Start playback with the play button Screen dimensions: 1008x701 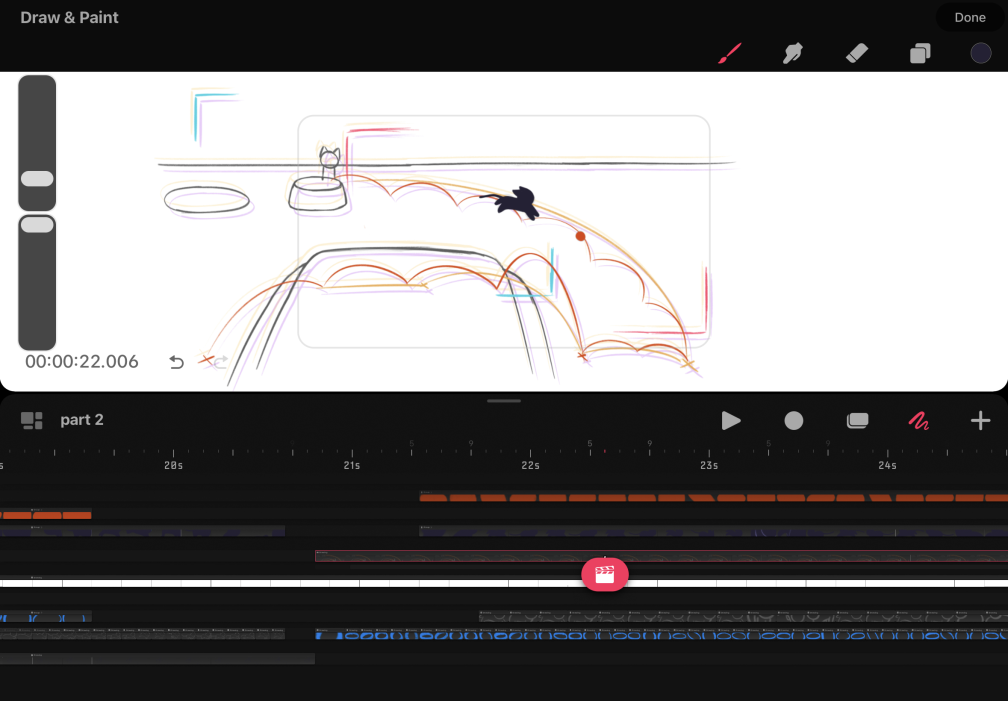[731, 421]
